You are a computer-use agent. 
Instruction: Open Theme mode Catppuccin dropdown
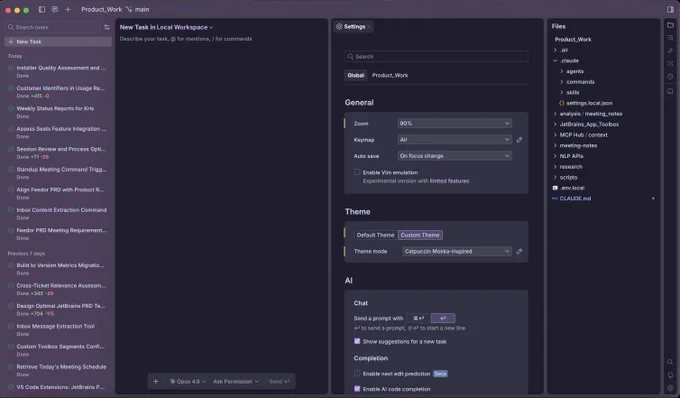pyautogui.click(x=457, y=251)
